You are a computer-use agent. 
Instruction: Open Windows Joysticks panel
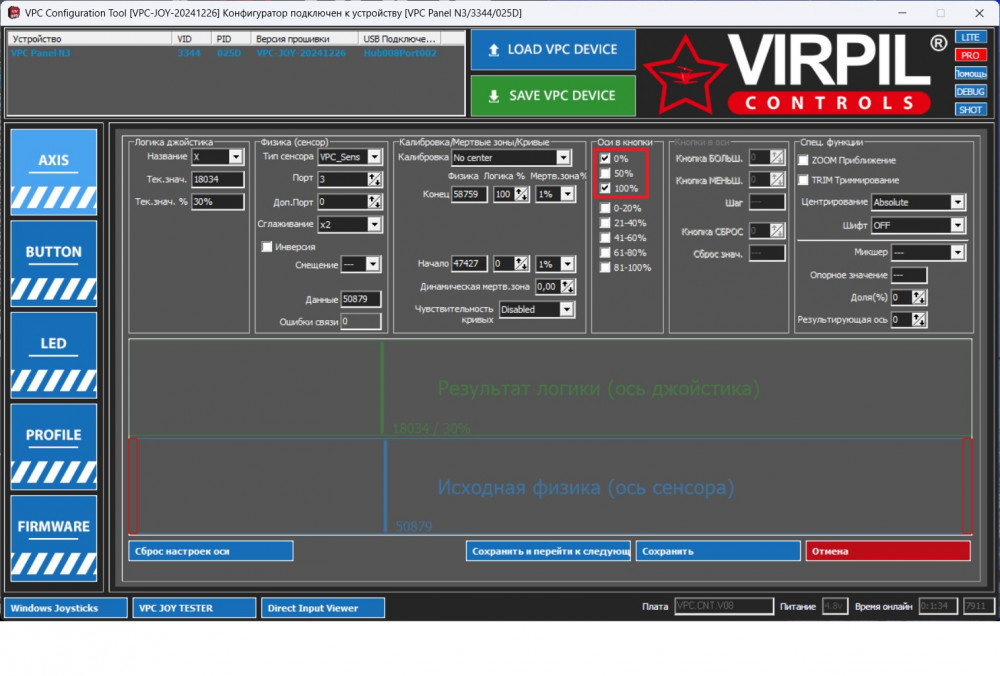66,608
